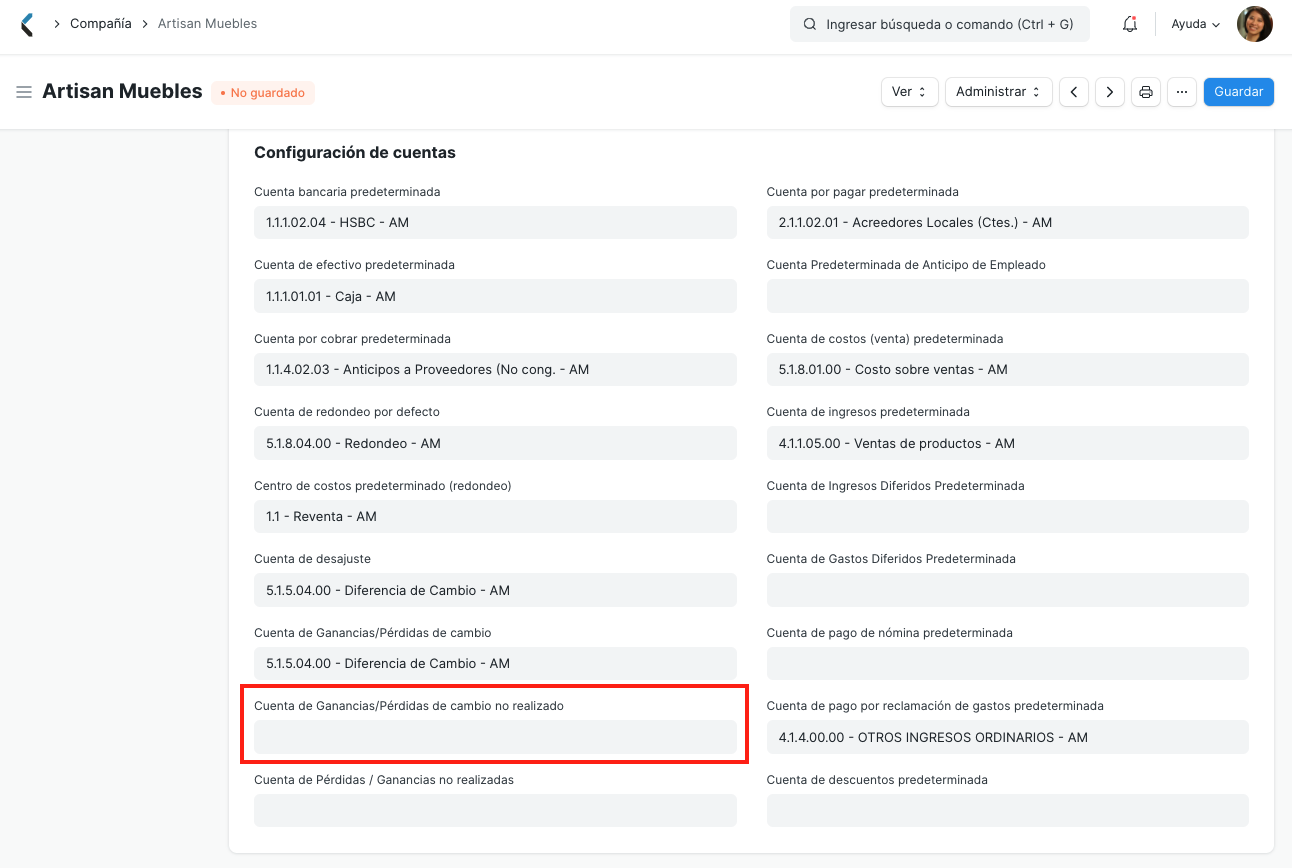The height and width of the screenshot is (868, 1292).
Task: Go to the previous document arrow
Action: coord(1074,92)
